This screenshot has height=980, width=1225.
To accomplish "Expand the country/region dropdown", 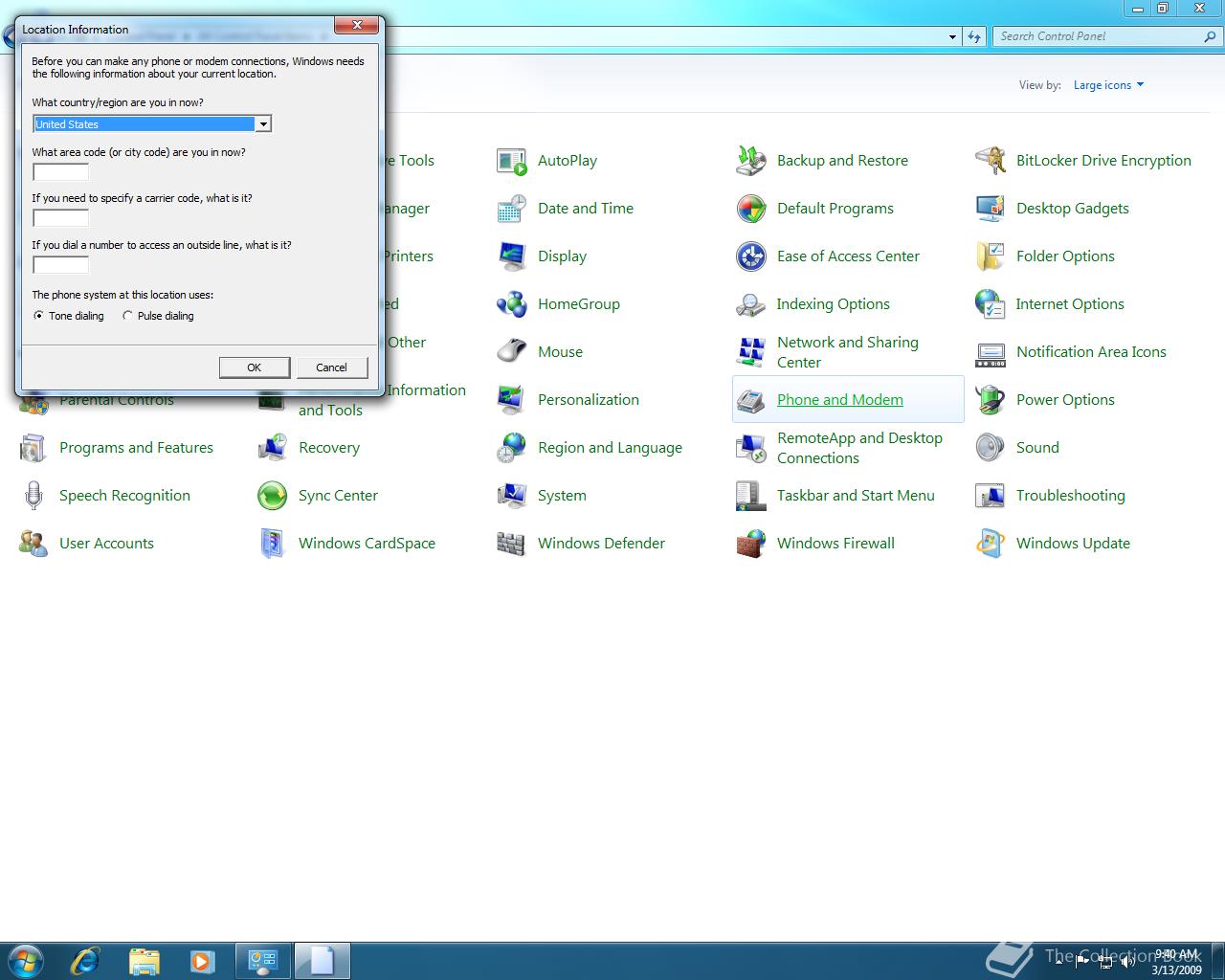I will click(x=262, y=124).
